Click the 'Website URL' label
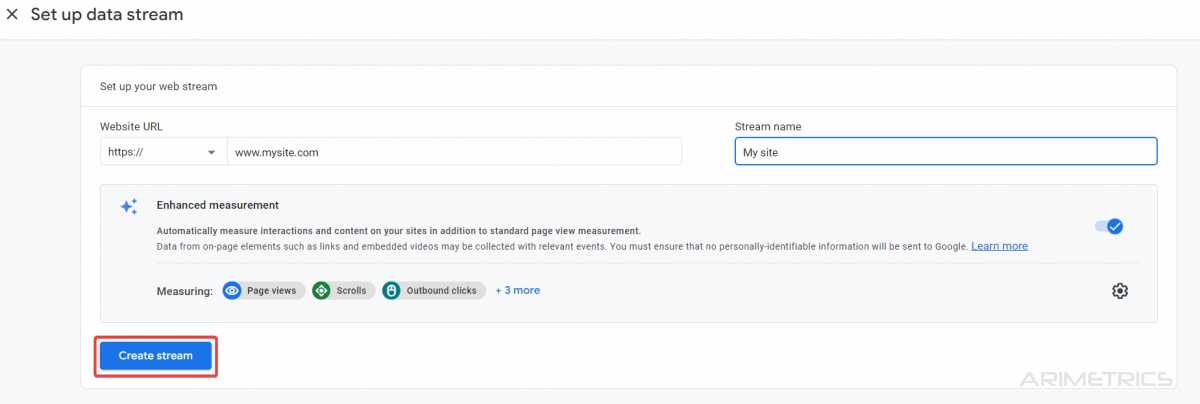This screenshot has width=1200, height=404. click(x=131, y=126)
